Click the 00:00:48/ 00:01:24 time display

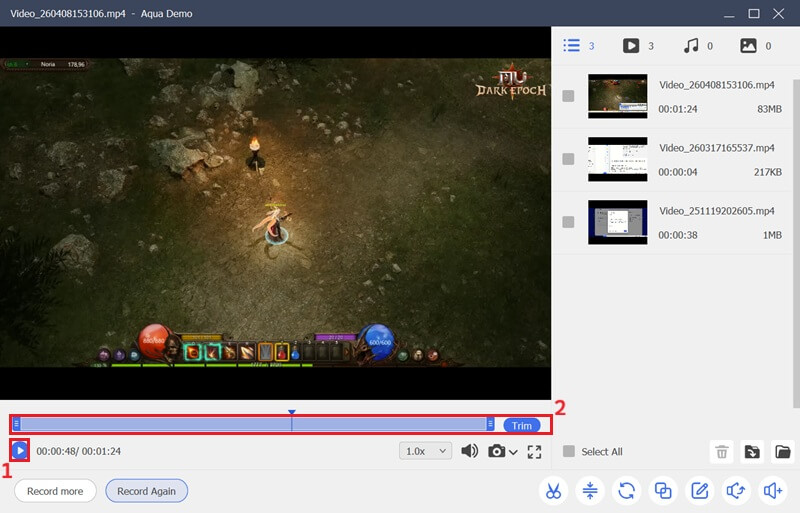[79, 451]
